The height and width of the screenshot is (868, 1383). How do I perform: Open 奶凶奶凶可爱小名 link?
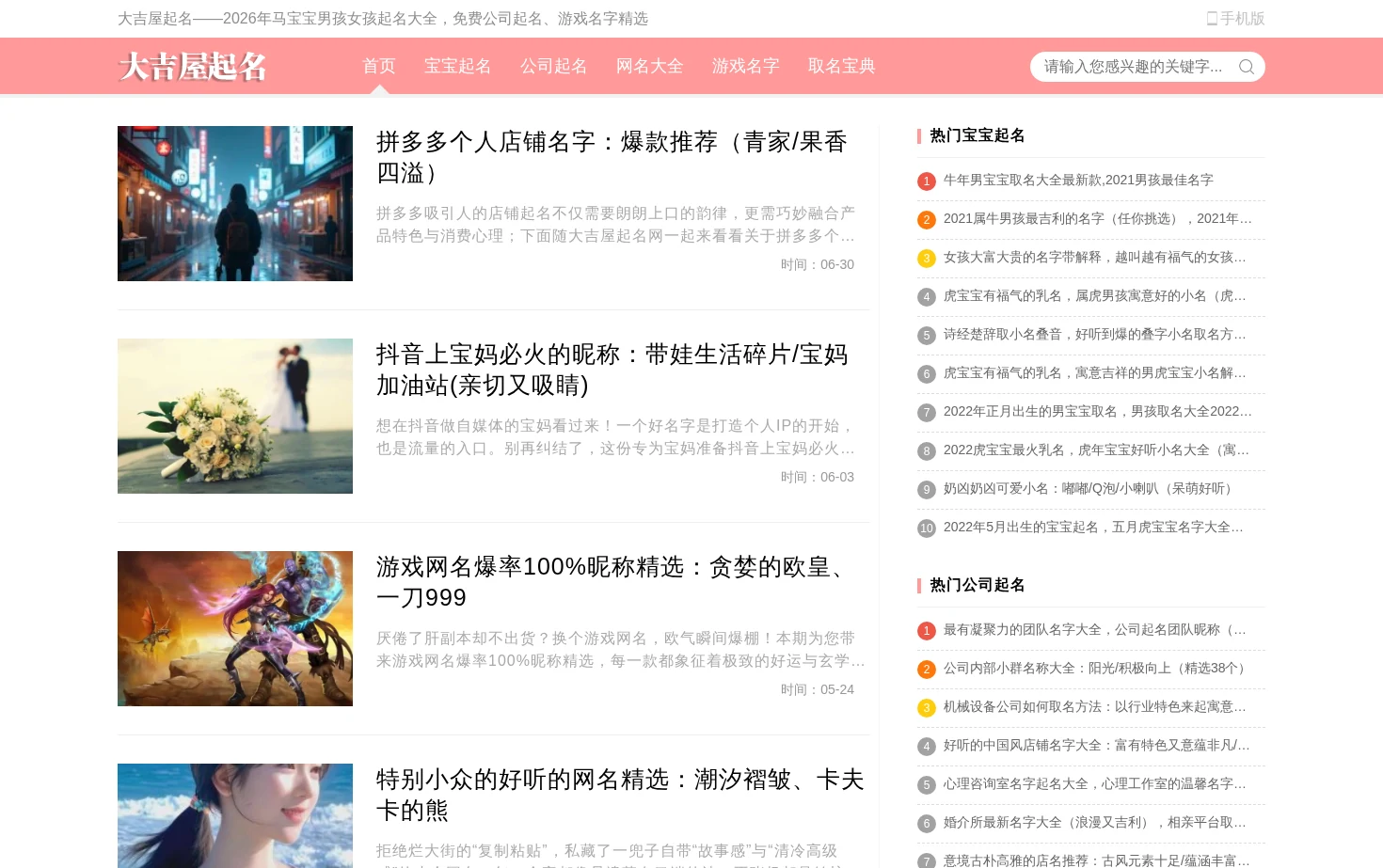pos(1091,488)
